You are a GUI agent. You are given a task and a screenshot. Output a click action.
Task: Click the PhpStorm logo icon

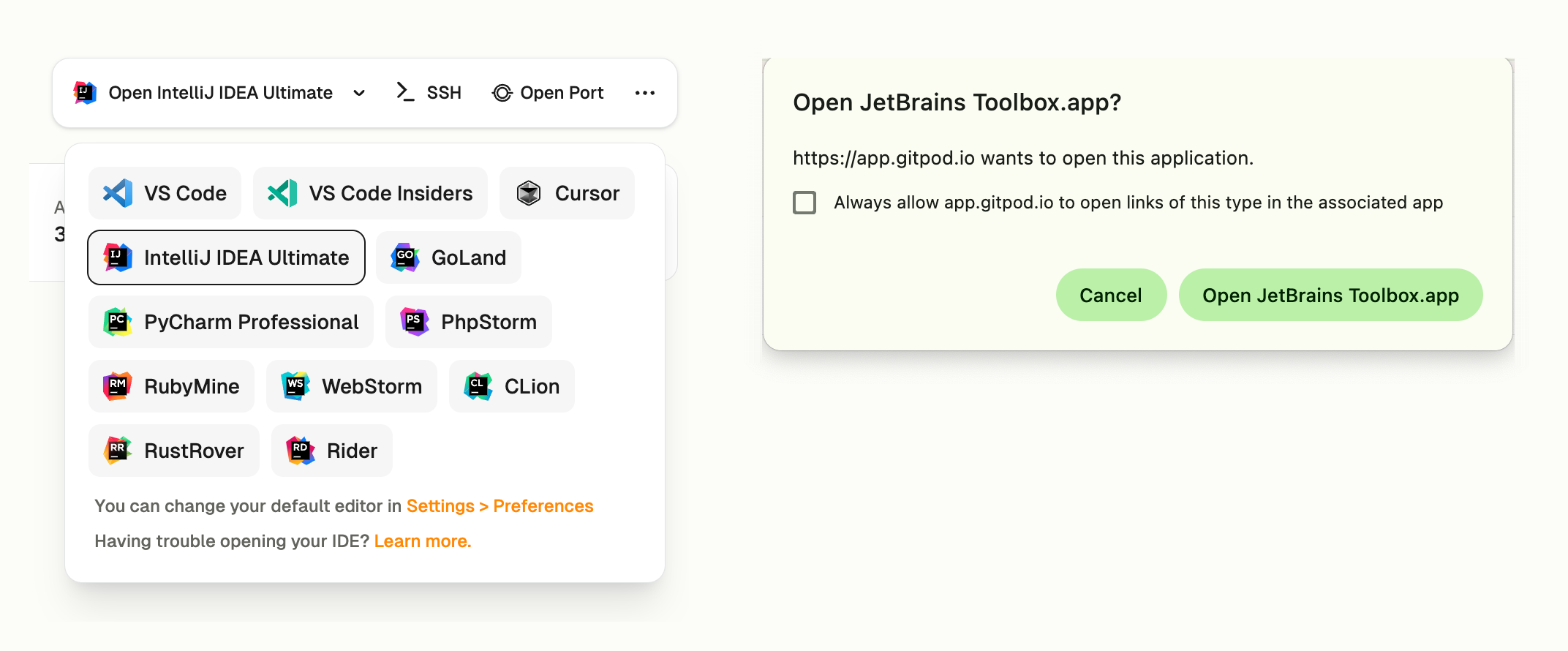coord(415,322)
